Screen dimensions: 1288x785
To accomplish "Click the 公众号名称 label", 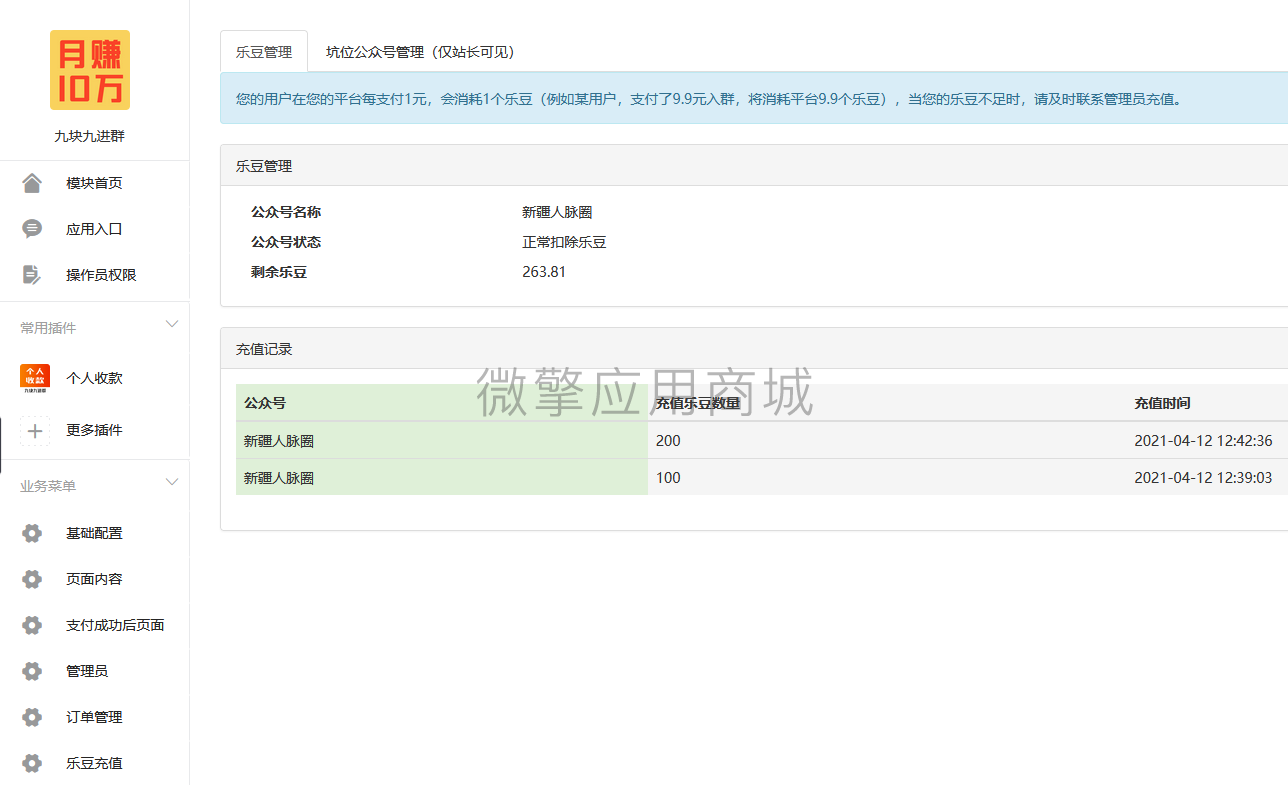I will tap(286, 212).
